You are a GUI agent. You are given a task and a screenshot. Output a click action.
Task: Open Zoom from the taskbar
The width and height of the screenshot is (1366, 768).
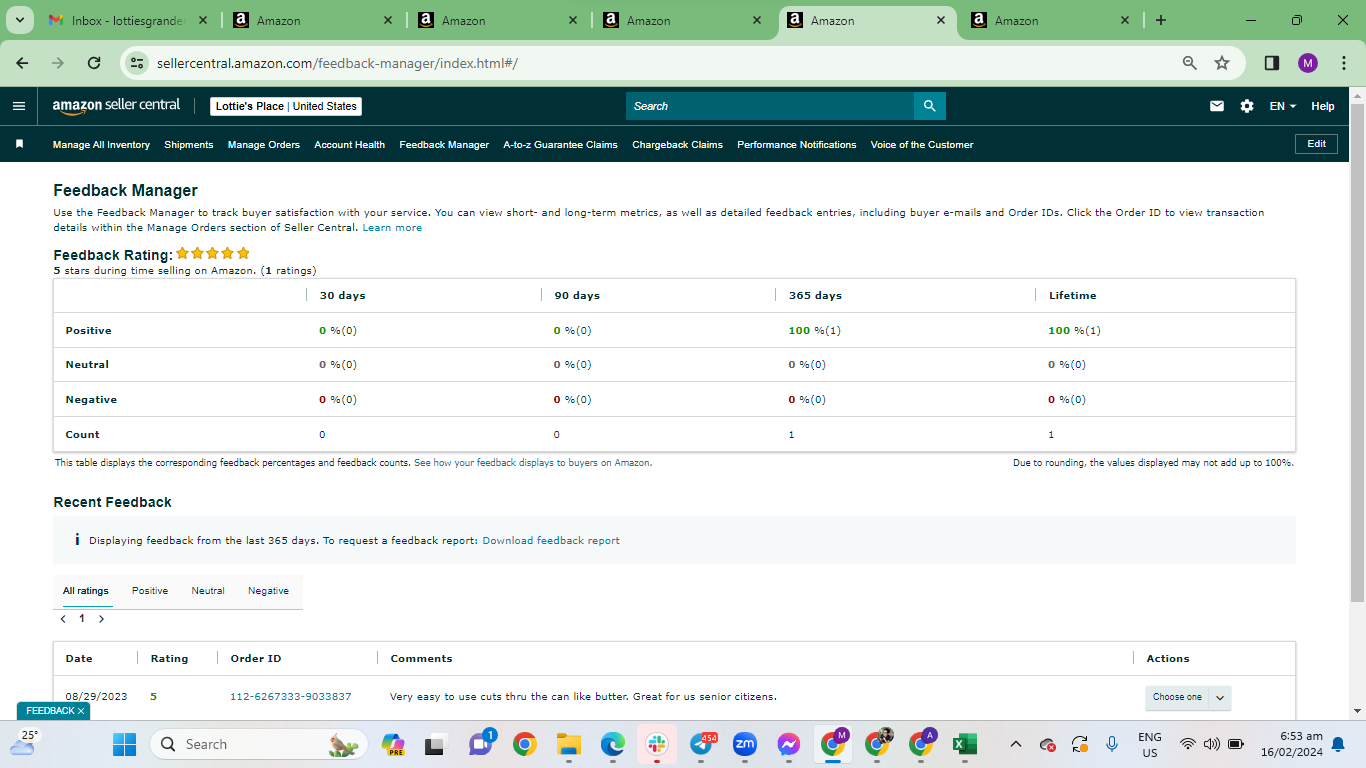744,744
